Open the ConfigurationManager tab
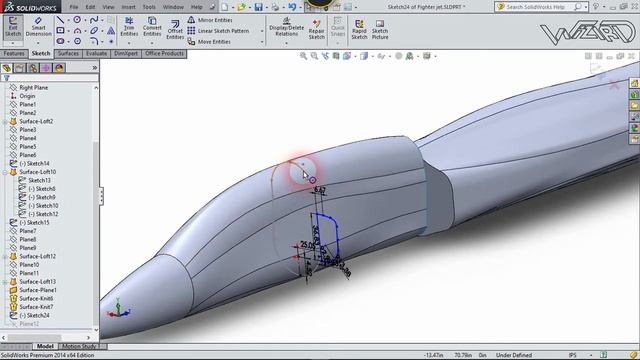The image size is (640, 360). 33,68
